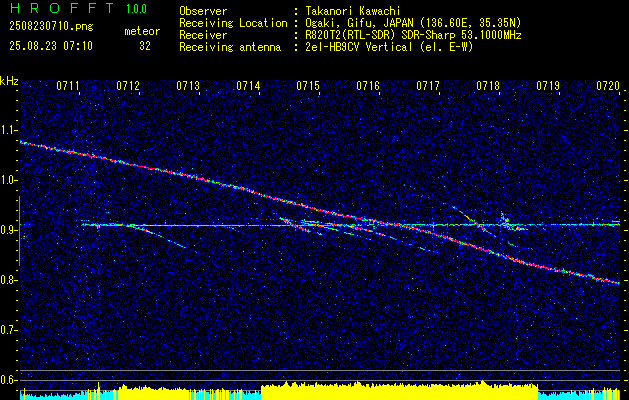Image resolution: width=629 pixels, height=400 pixels.
Task: Click the timestamp 25.08.23 07:10
Action: click(51, 46)
